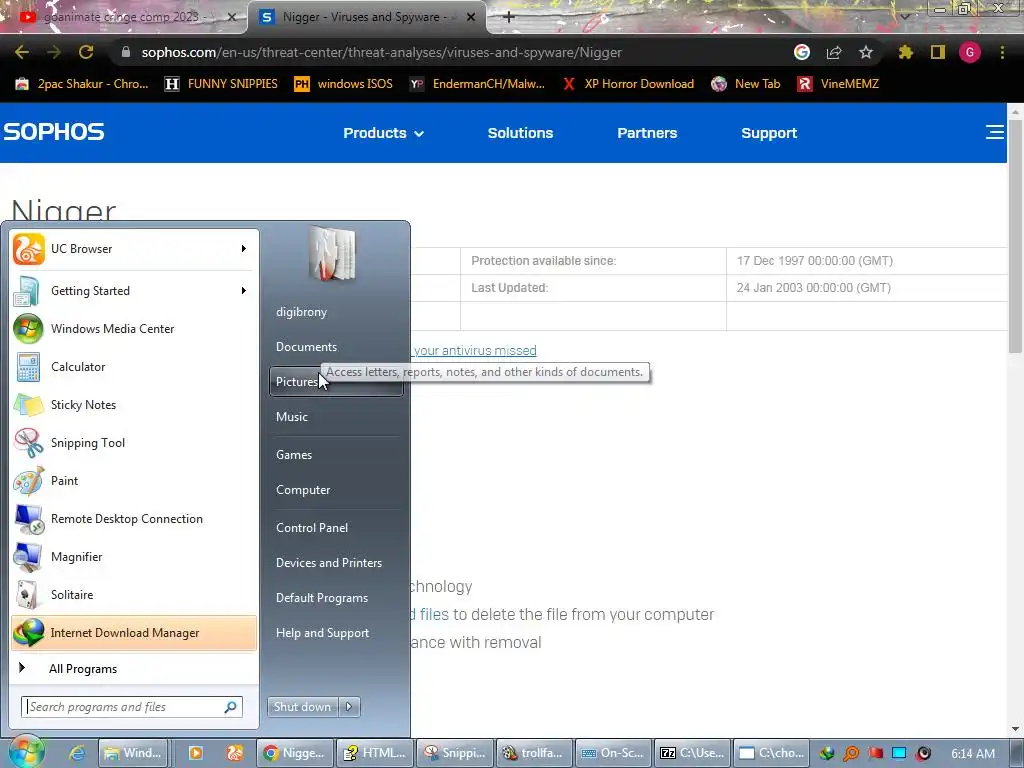Image resolution: width=1024 pixels, height=768 pixels.
Task: Open Chrome tab search chevron
Action: pos(905,16)
